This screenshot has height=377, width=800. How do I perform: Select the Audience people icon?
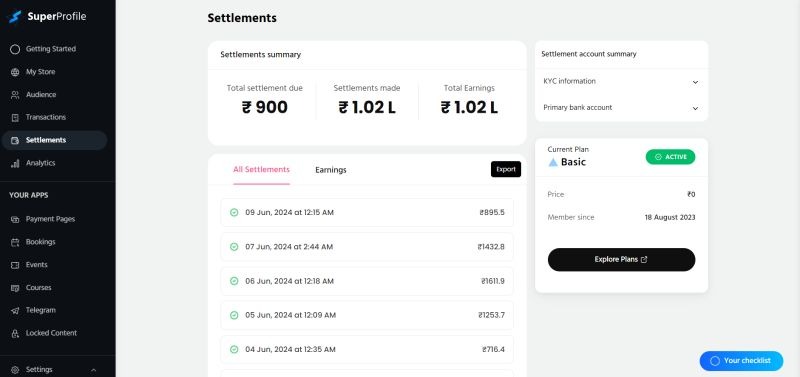(x=15, y=95)
